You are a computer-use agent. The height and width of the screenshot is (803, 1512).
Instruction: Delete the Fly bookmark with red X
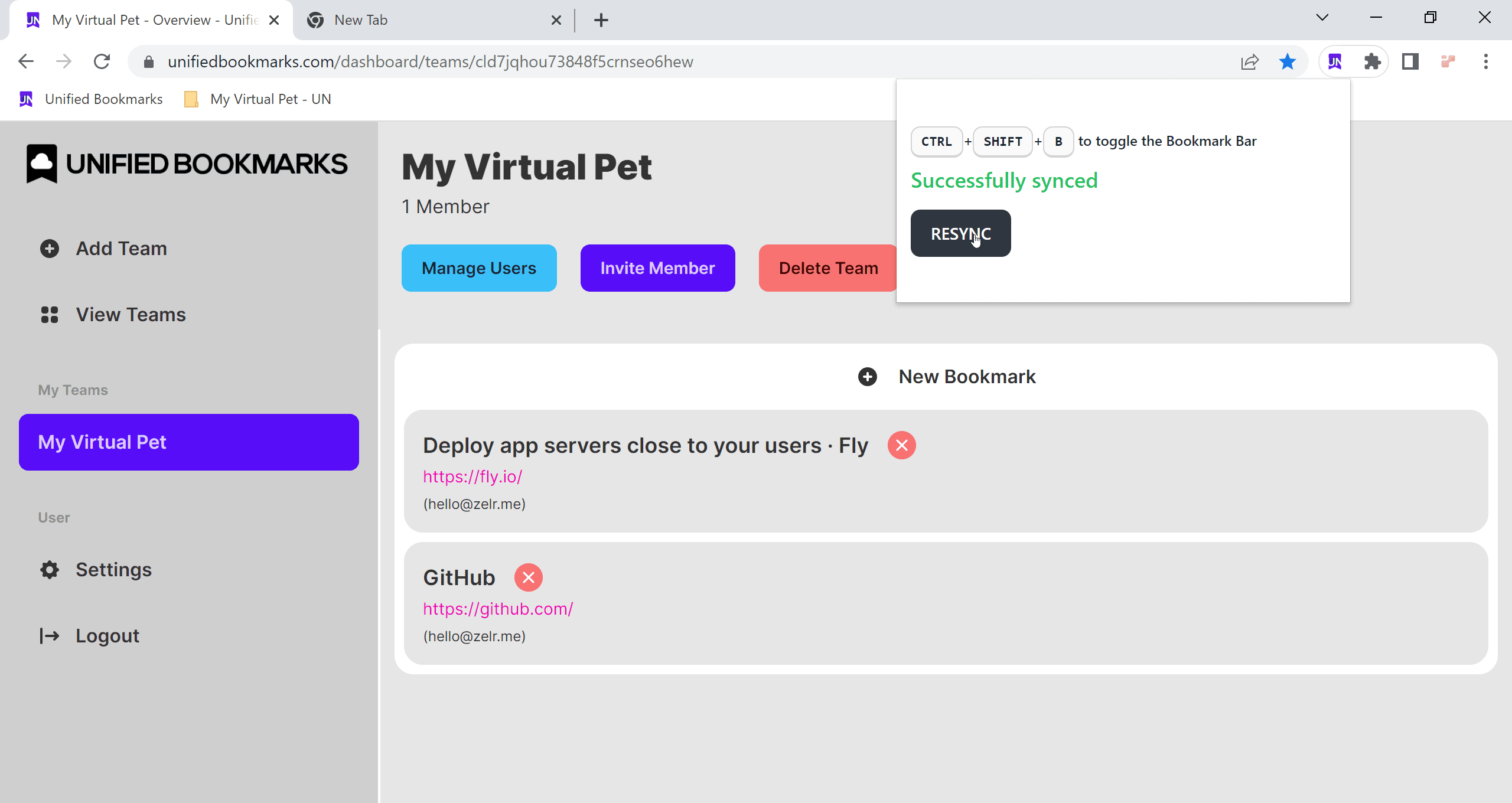901,445
